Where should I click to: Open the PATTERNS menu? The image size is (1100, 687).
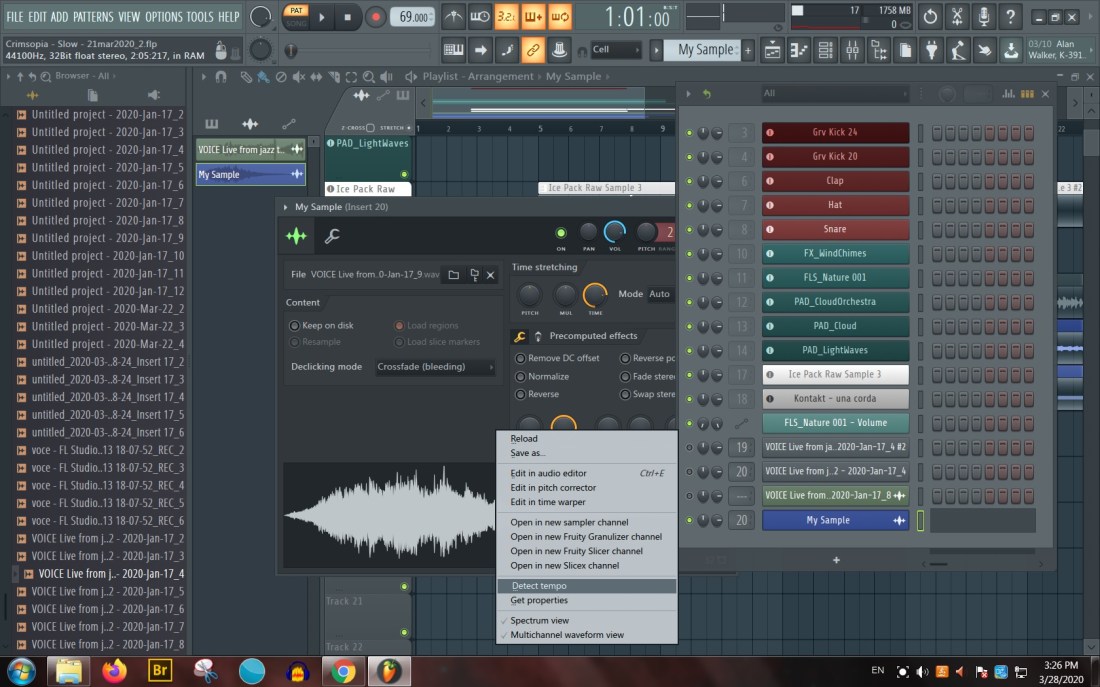93,17
